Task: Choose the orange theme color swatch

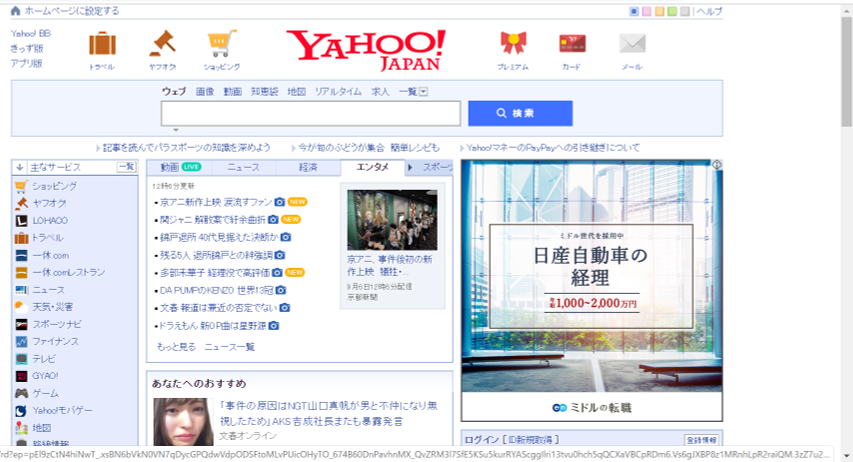Action: pyautogui.click(x=659, y=11)
